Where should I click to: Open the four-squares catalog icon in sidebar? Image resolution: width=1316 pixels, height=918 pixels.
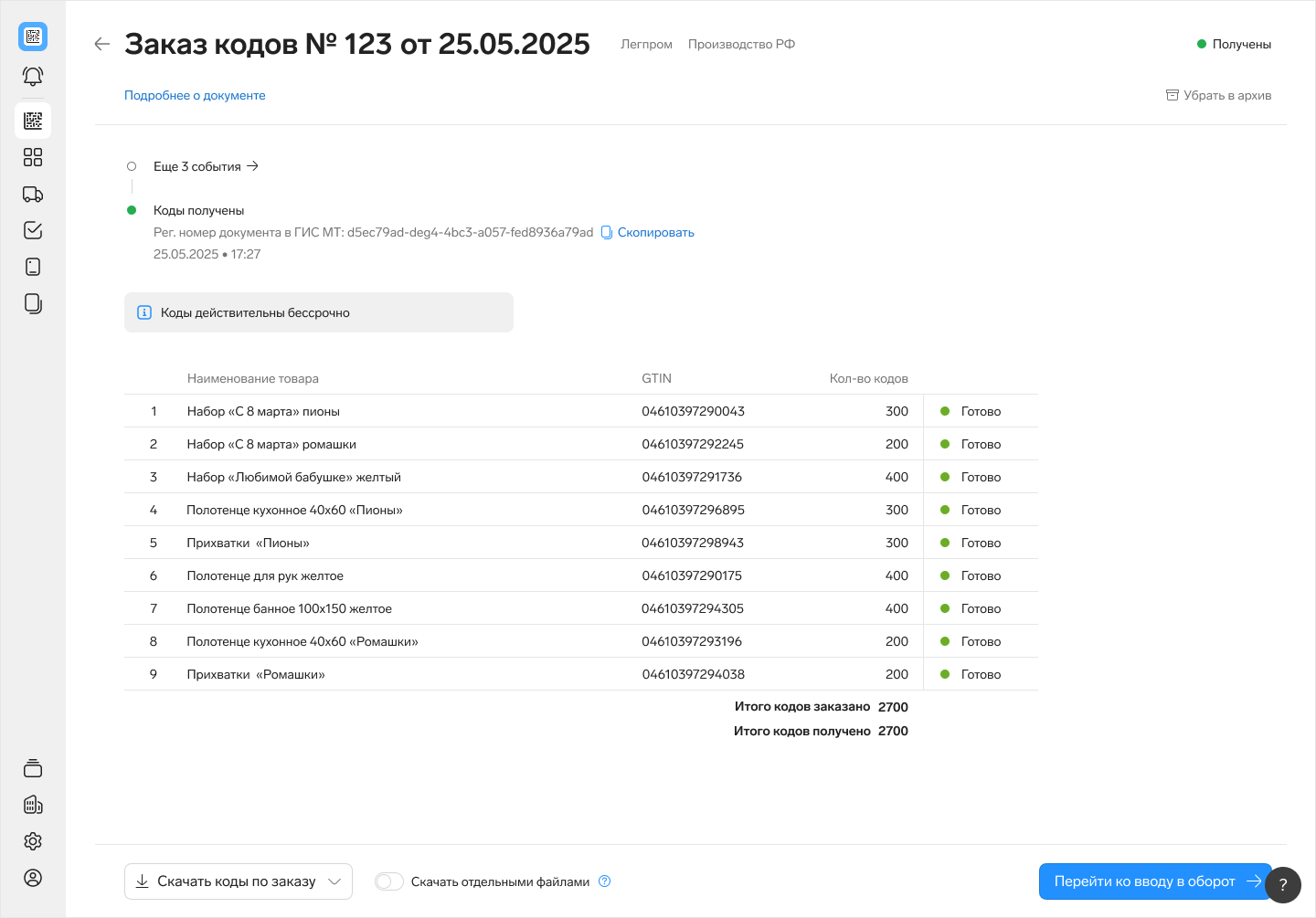coord(33,157)
